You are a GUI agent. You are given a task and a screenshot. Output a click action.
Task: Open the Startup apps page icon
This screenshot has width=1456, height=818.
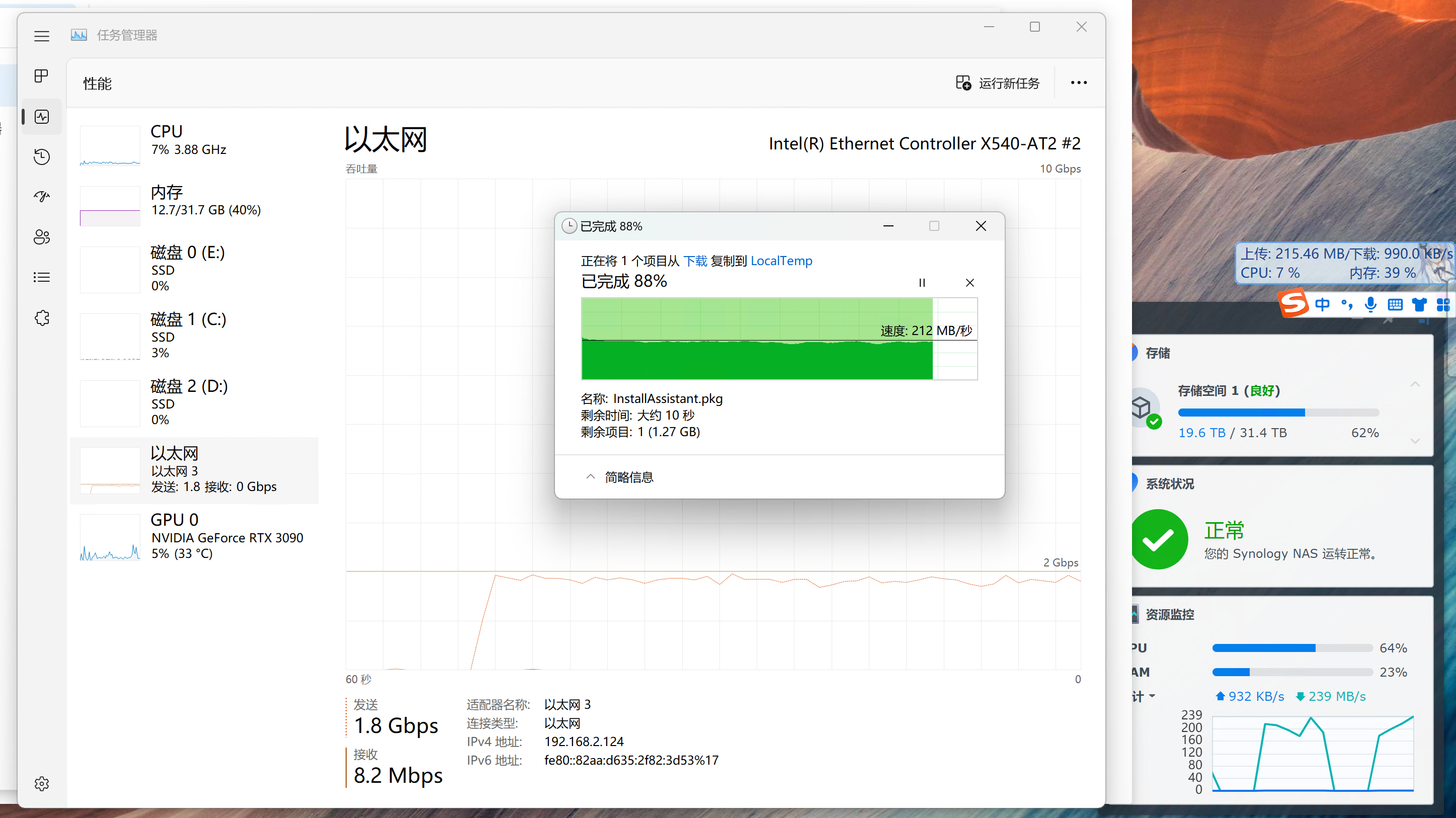pyautogui.click(x=41, y=197)
